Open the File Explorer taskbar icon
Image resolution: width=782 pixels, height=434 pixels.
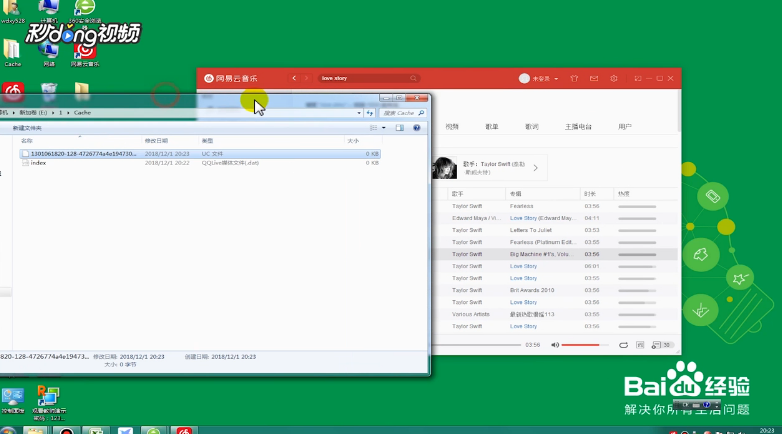(35, 430)
